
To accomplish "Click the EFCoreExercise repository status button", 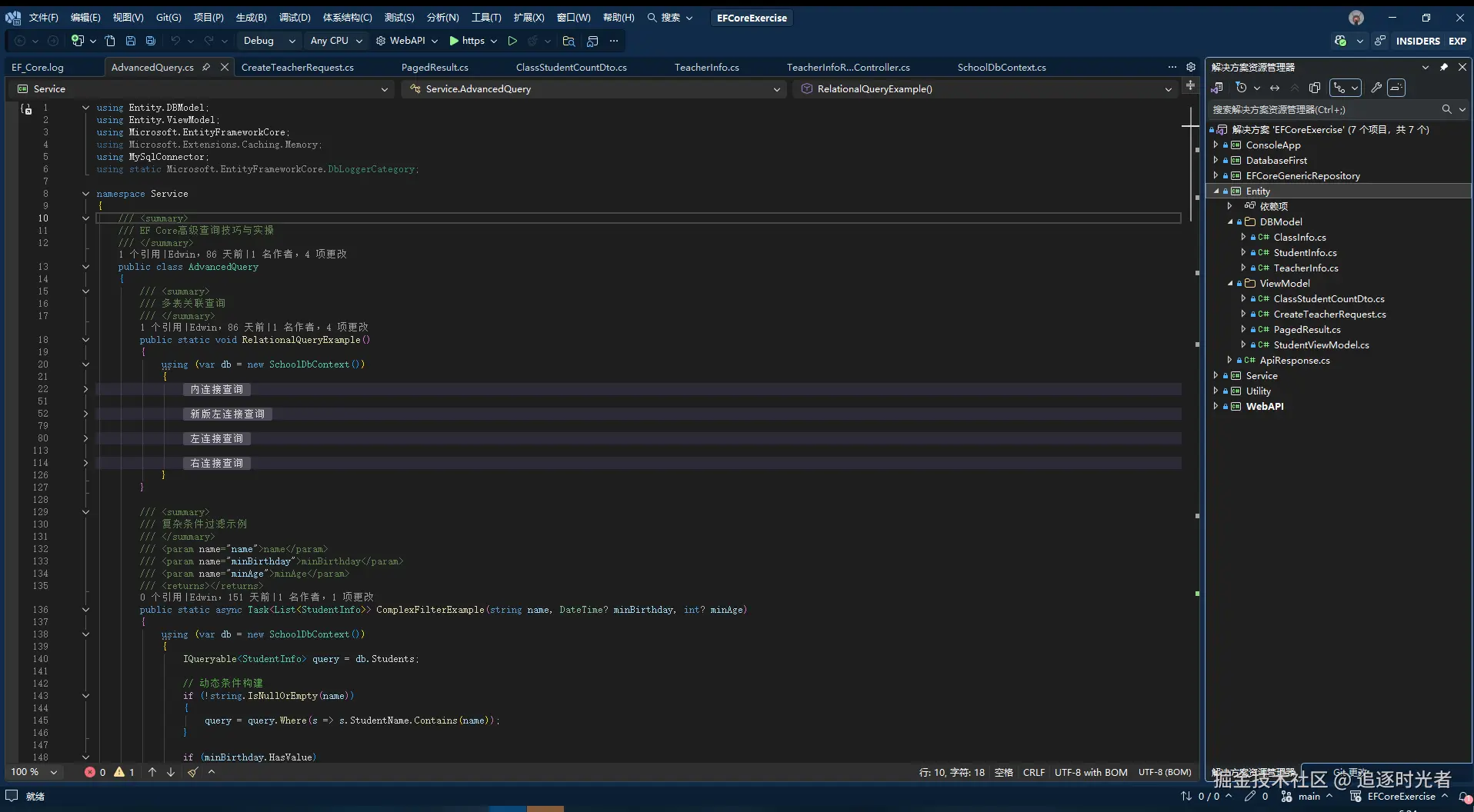I will [x=1399, y=797].
